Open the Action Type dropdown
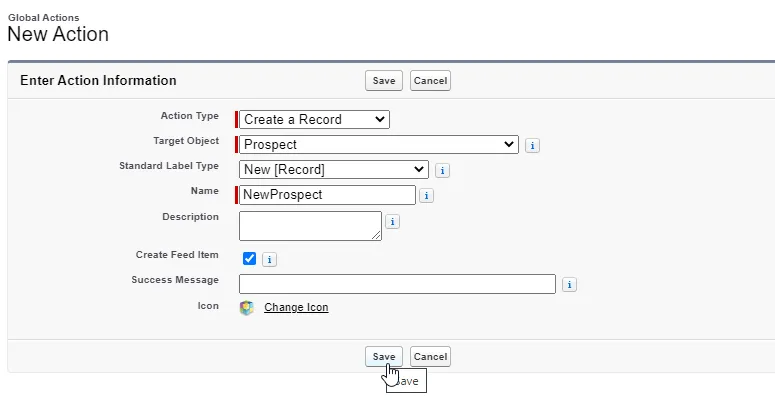775x410 pixels. click(314, 120)
